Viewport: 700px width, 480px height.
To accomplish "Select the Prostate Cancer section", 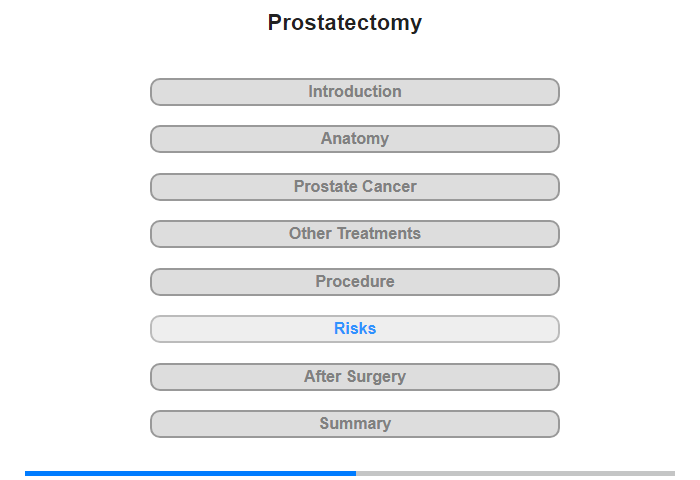I will (354, 187).
